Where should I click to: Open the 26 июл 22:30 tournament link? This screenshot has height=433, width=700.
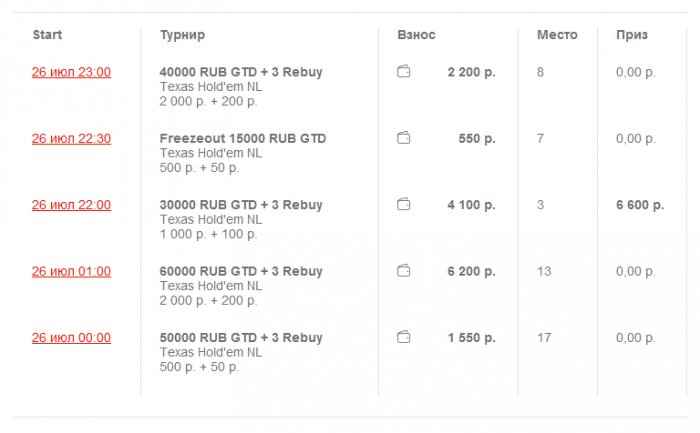(71, 138)
